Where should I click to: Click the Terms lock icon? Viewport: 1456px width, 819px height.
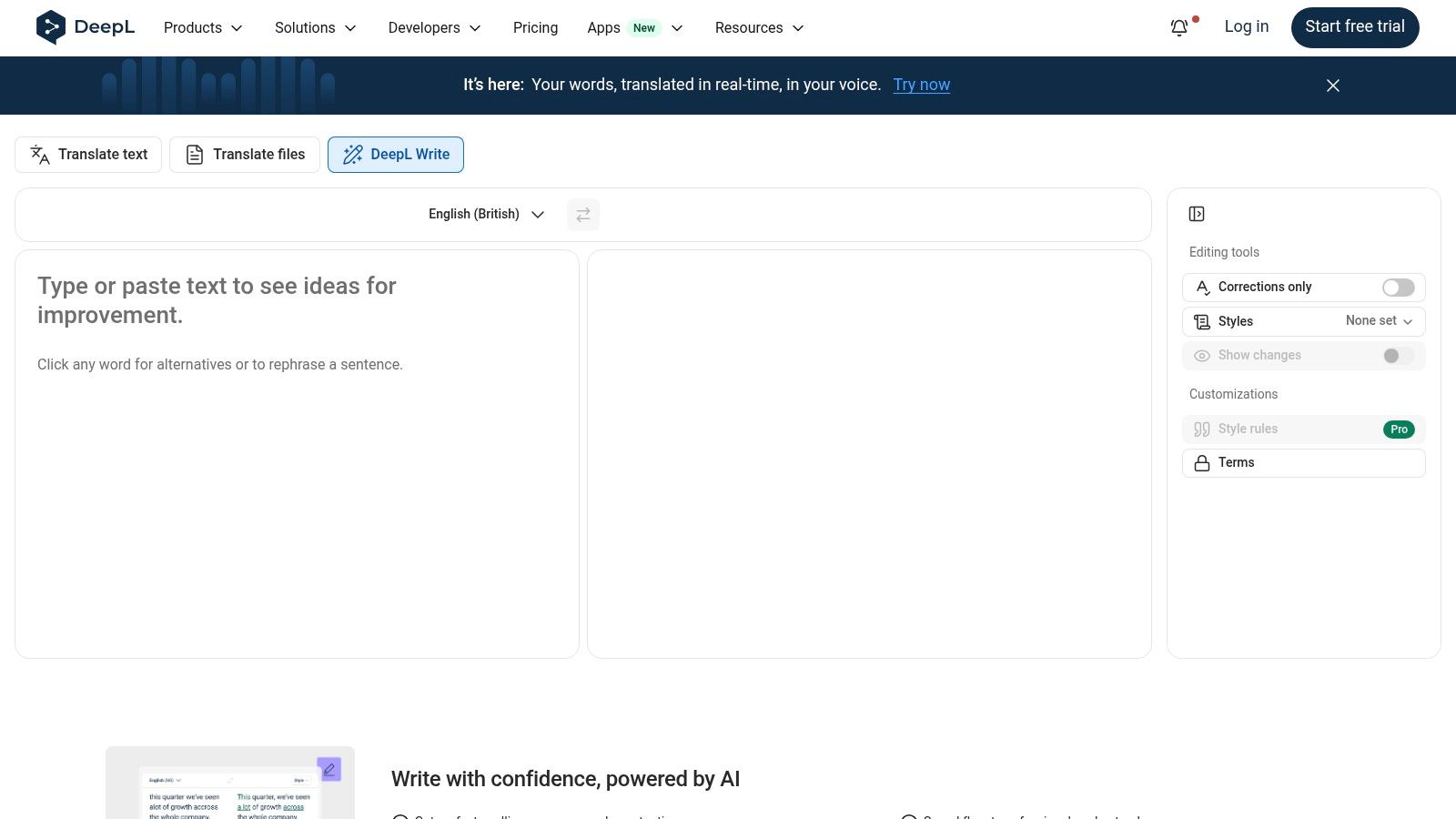(1202, 463)
